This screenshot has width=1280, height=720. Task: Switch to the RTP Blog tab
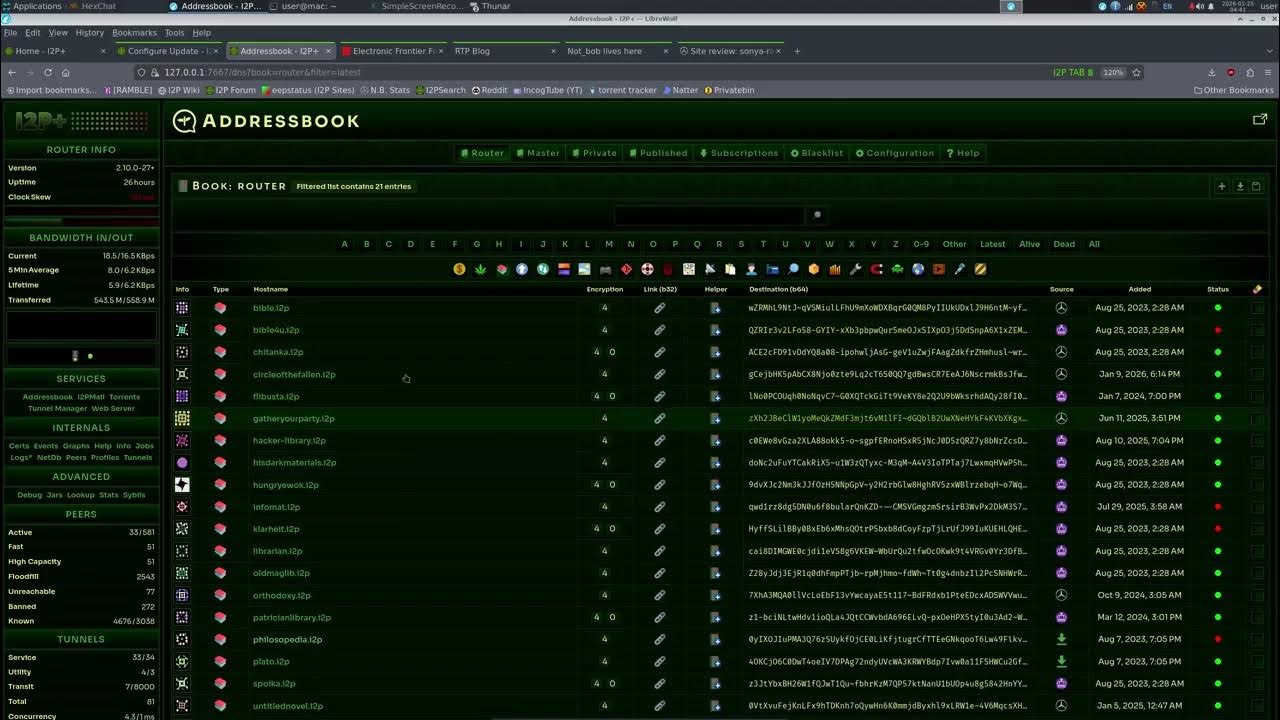point(472,51)
